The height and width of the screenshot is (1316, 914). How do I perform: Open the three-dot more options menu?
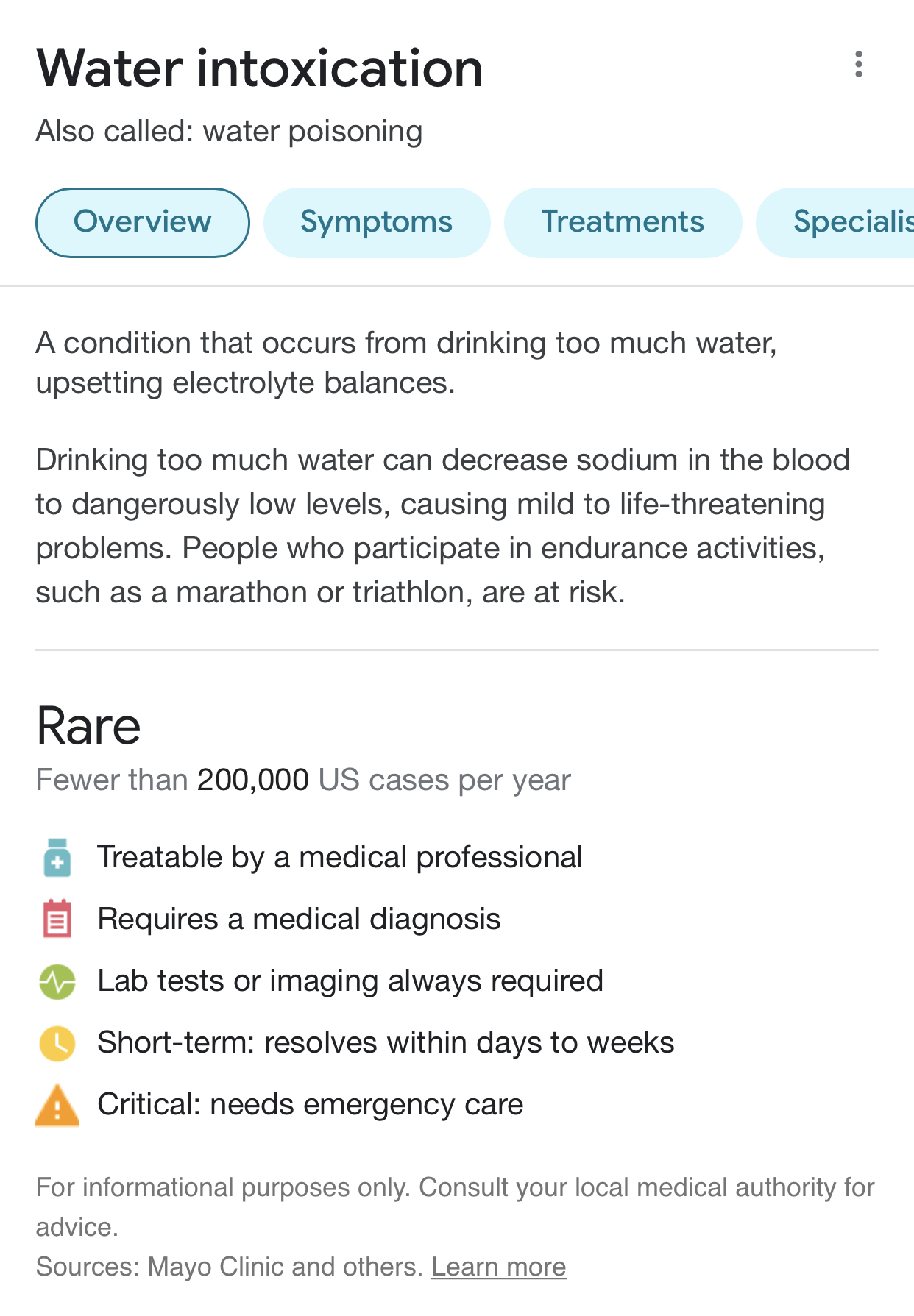click(x=858, y=65)
